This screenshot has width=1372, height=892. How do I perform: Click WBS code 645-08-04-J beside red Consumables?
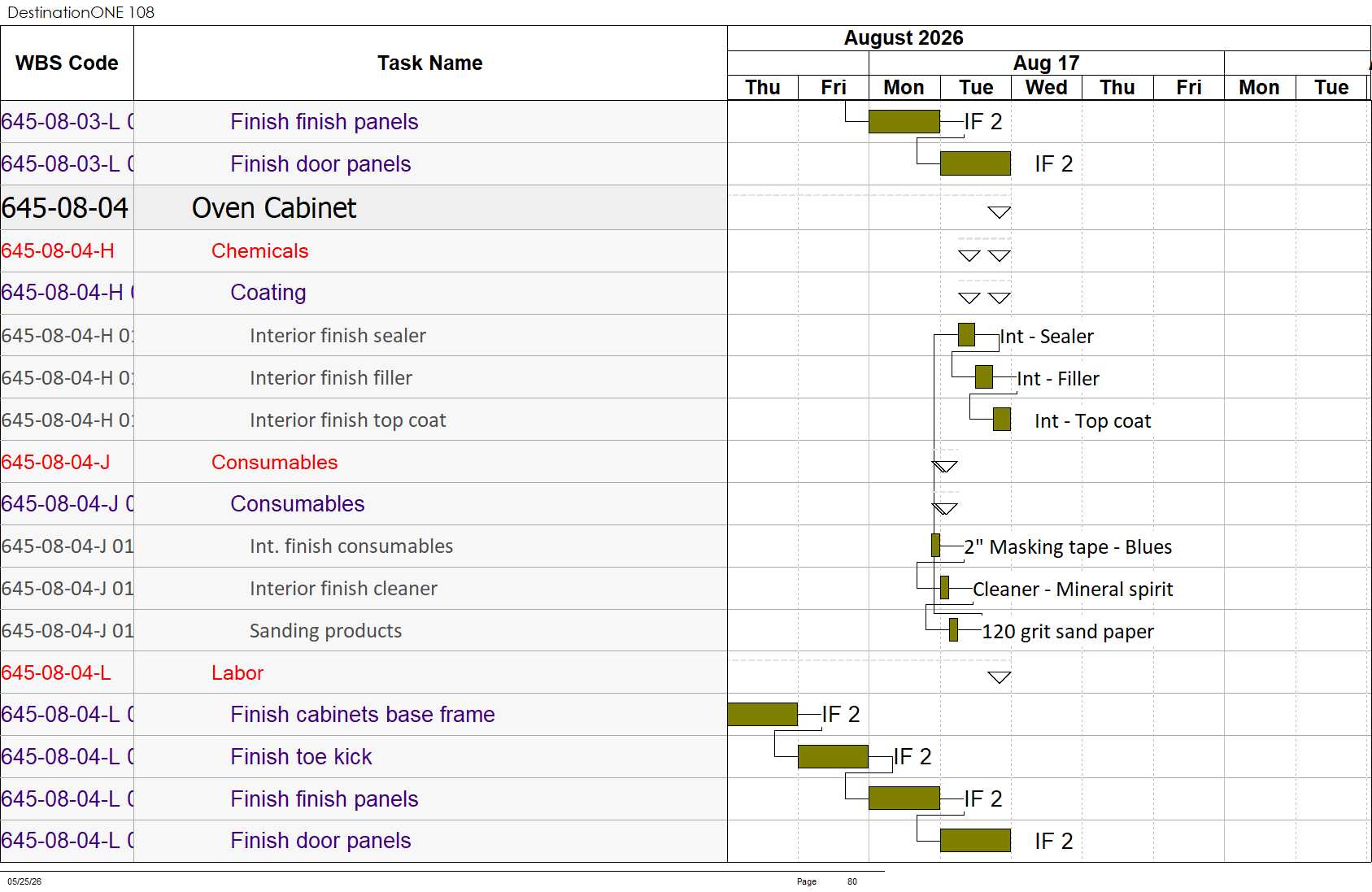click(x=55, y=463)
